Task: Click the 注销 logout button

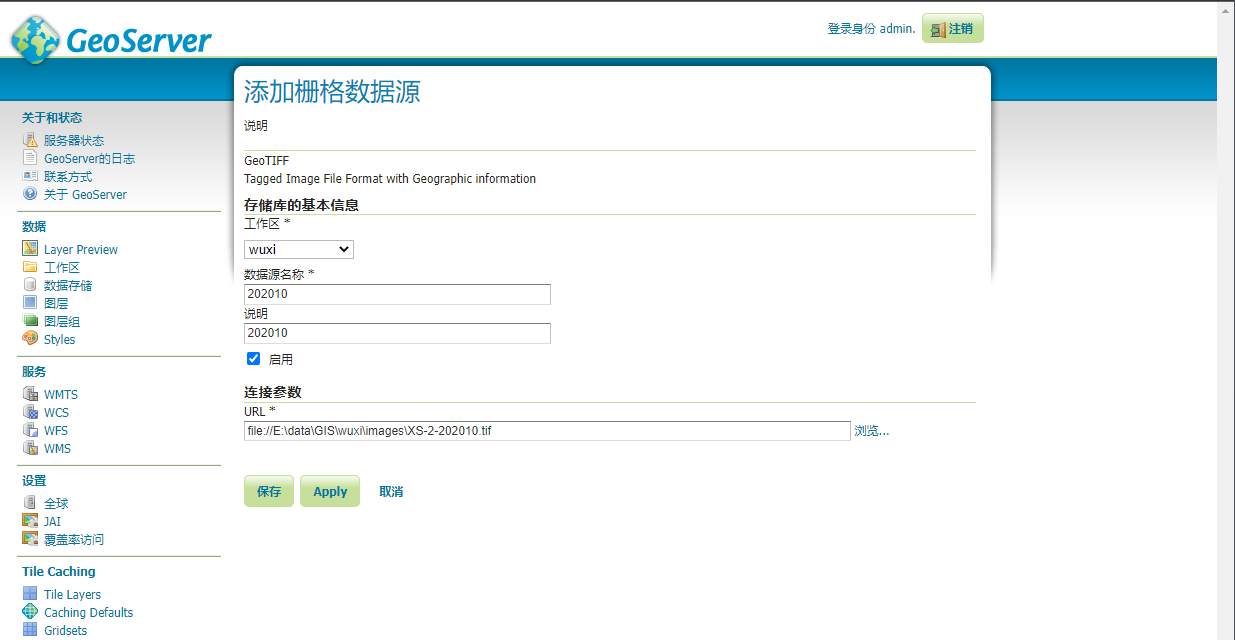Action: [952, 29]
